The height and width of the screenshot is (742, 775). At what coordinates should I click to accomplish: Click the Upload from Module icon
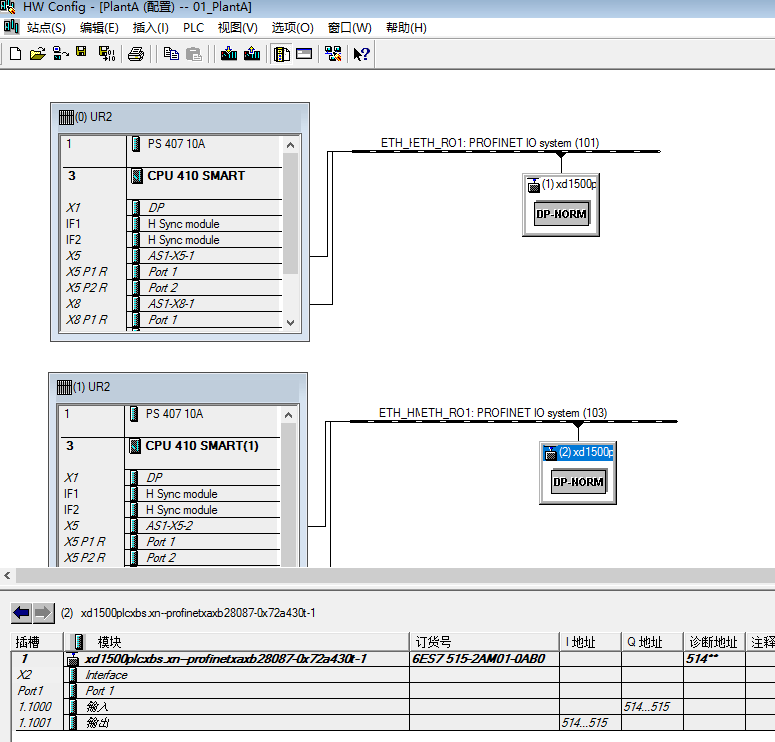pyautogui.click(x=252, y=54)
